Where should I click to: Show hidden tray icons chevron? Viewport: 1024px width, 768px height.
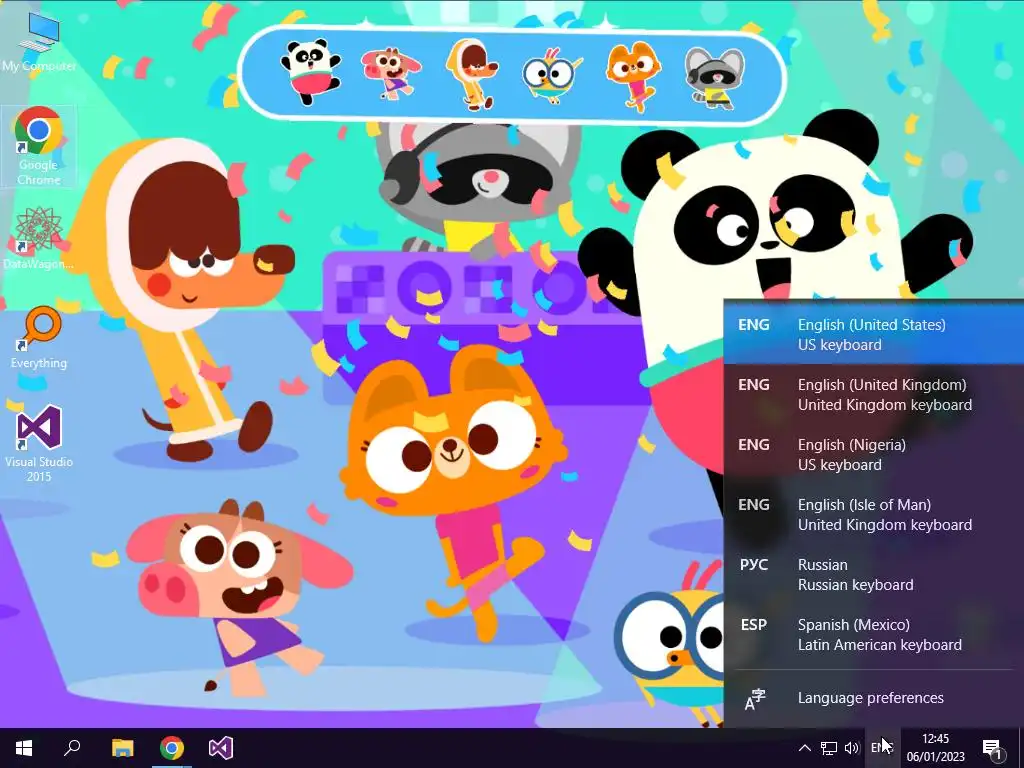click(805, 748)
